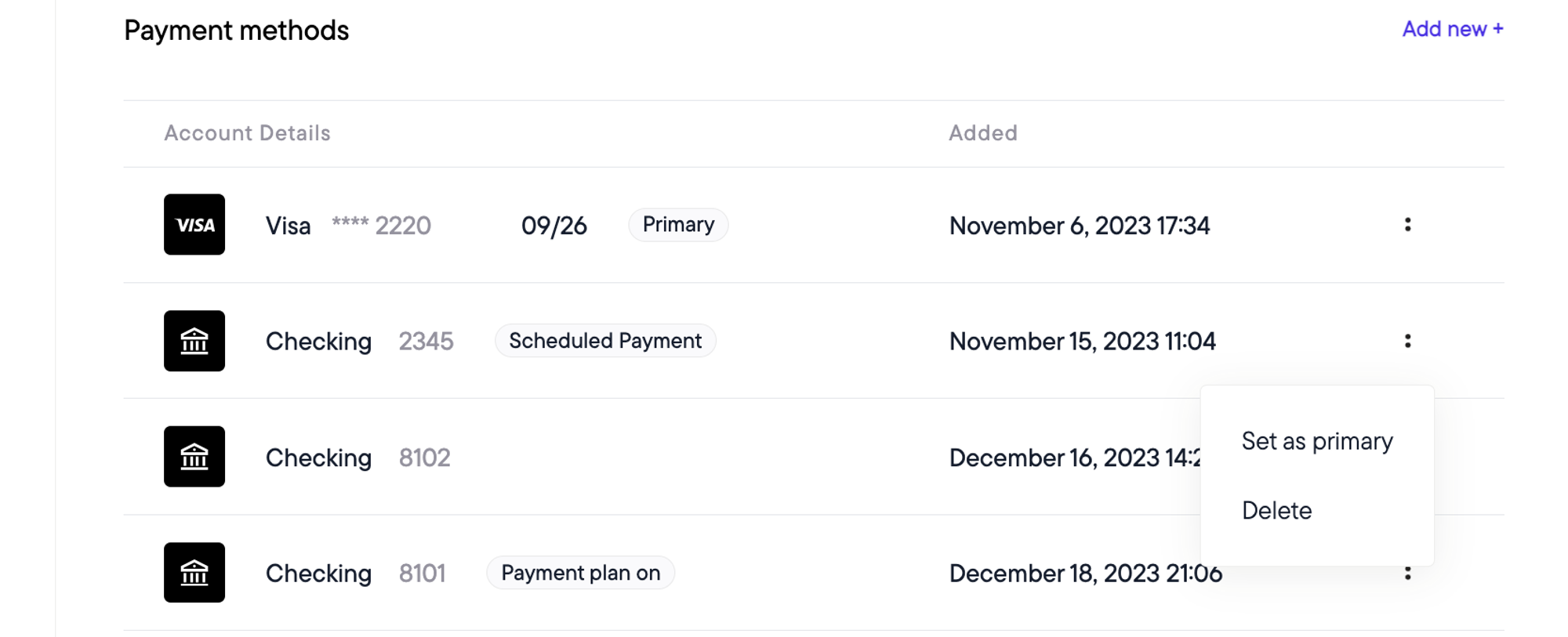Open three-dot menu for Visa 2220
The image size is (1568, 637).
point(1408,225)
